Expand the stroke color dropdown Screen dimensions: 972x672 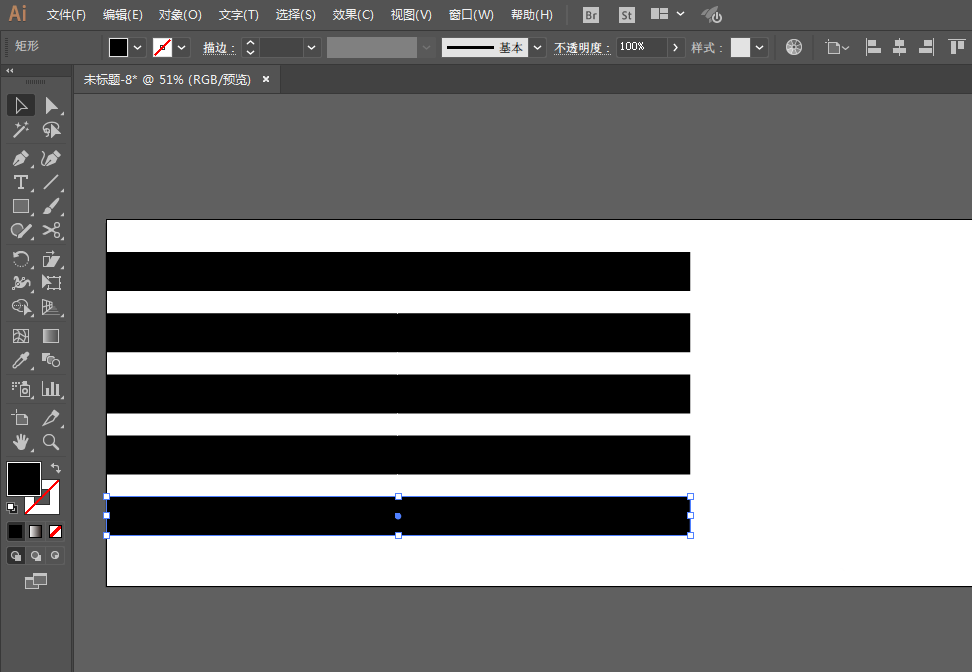(182, 47)
